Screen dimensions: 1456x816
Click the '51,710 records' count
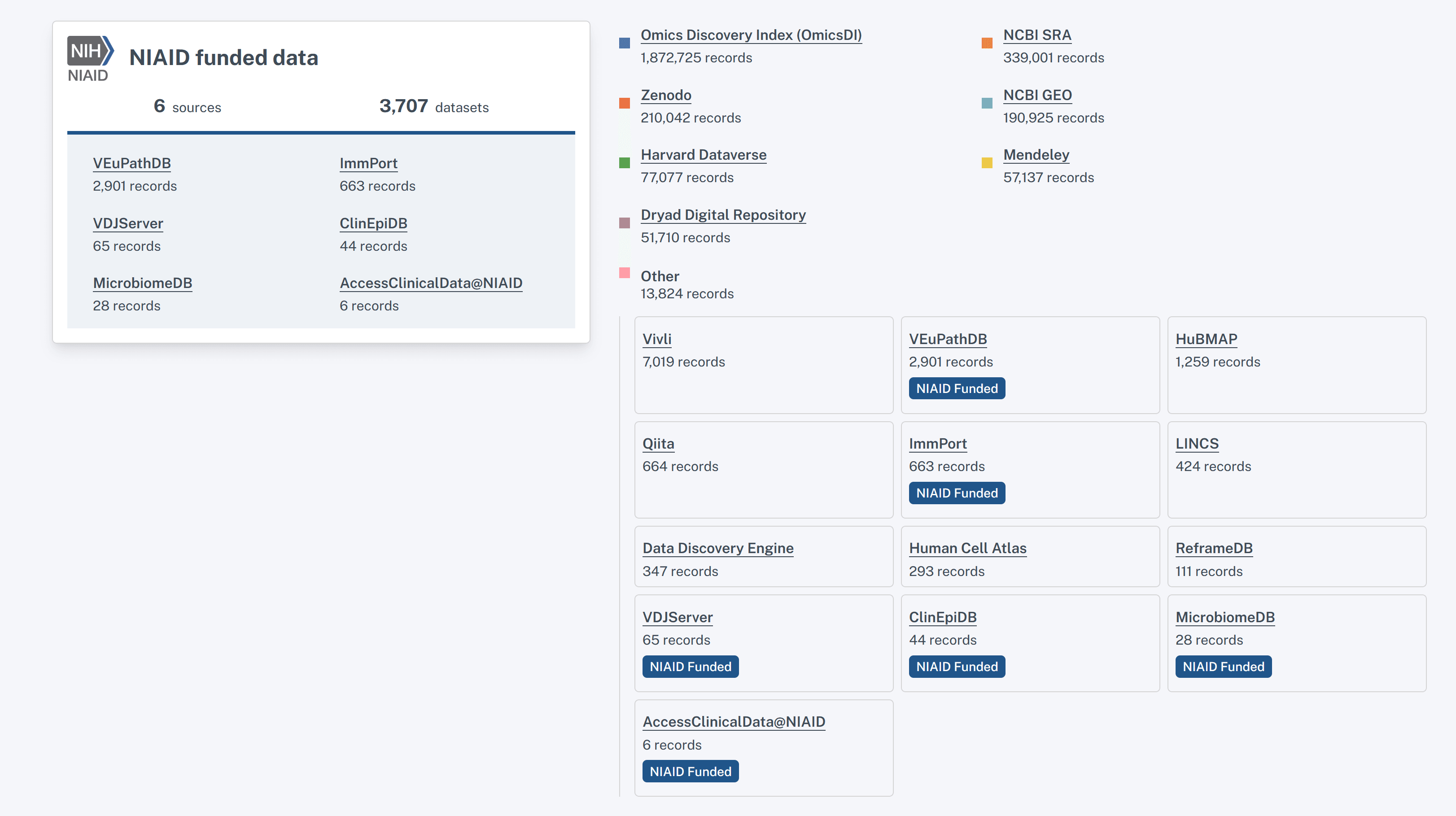coord(685,237)
